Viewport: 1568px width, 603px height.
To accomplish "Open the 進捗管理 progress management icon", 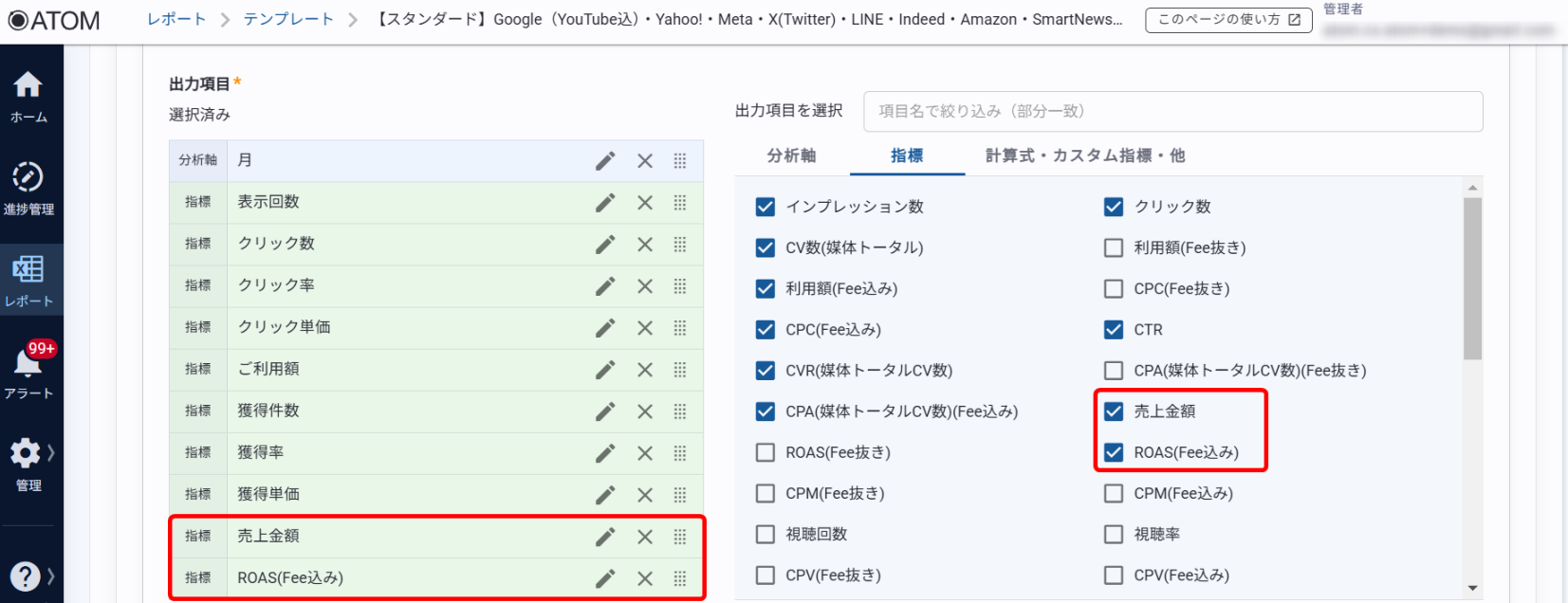I will pos(28,188).
